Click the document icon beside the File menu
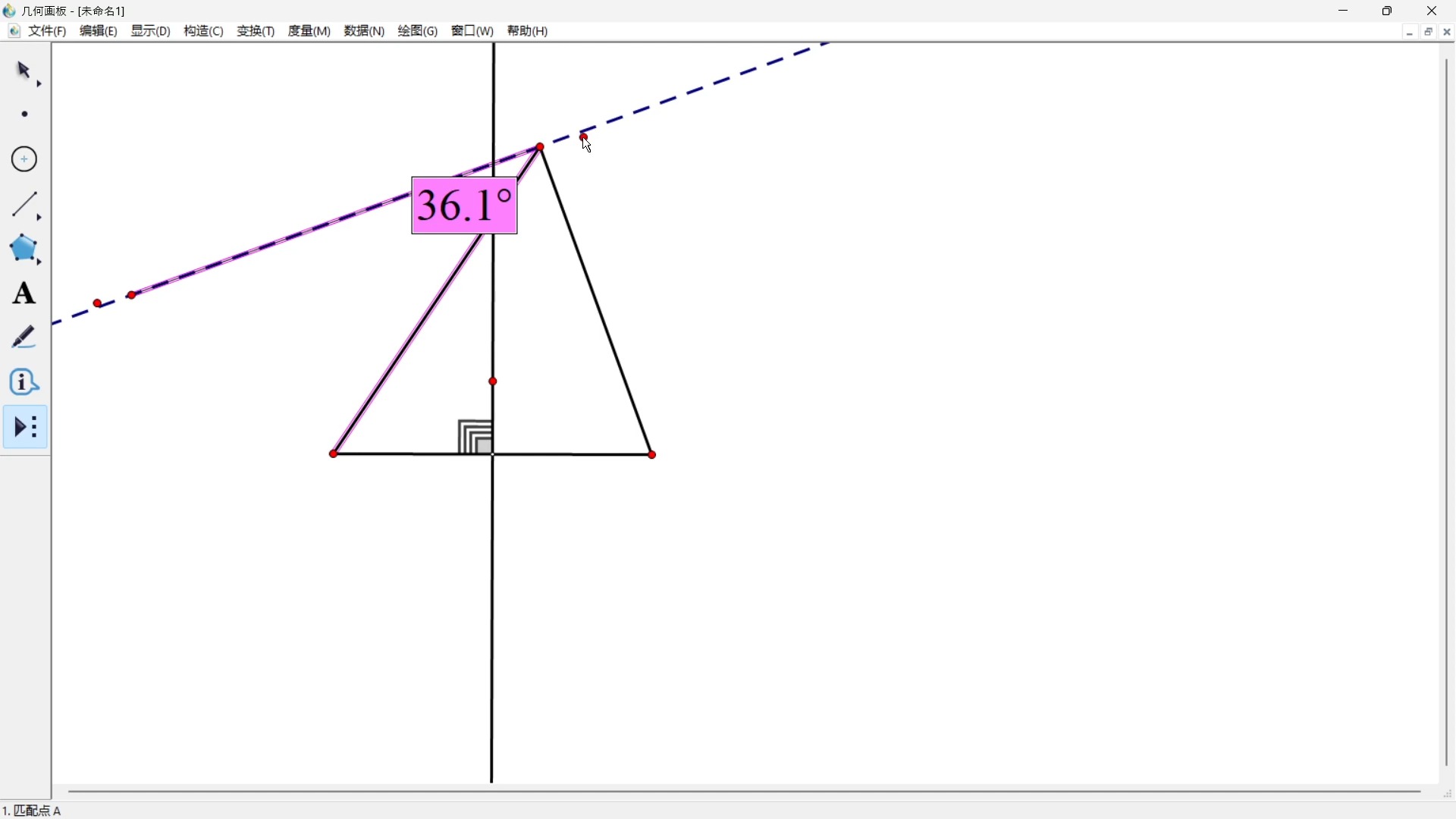The height and width of the screenshot is (819, 1456). (x=14, y=31)
